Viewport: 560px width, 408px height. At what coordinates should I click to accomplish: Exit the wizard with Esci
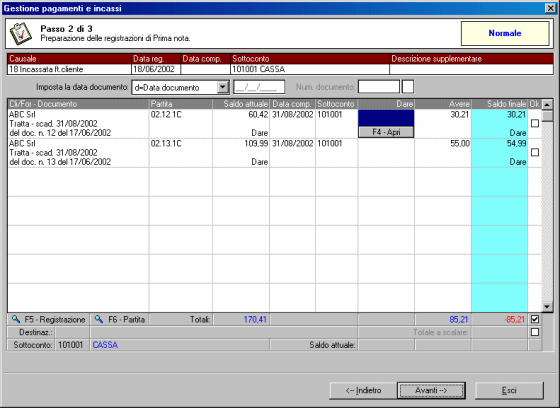(509, 390)
